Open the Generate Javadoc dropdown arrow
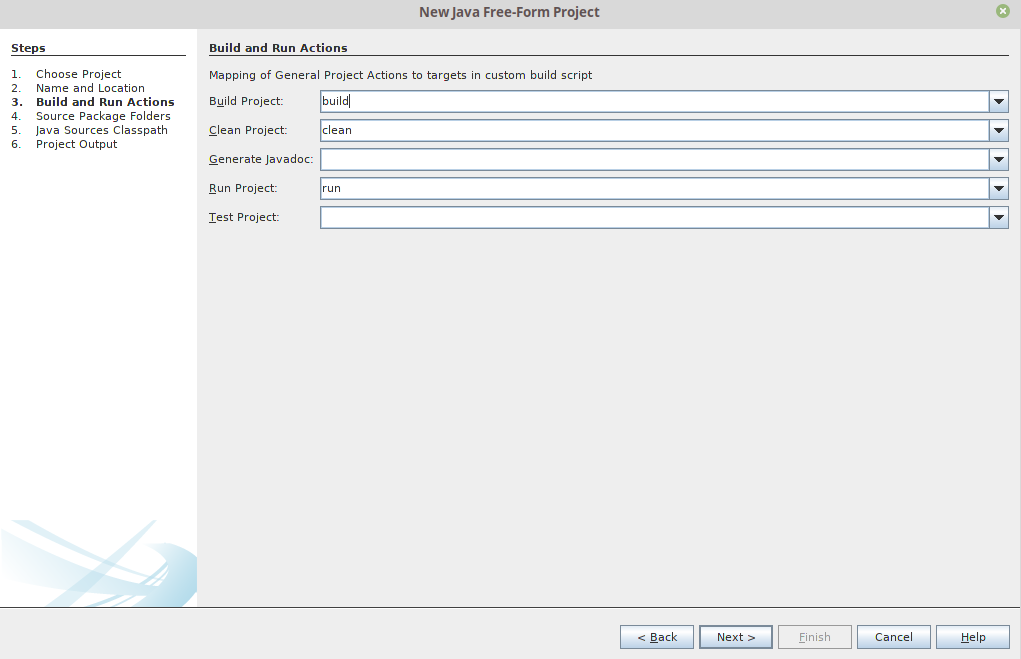The image size is (1021, 659). click(998, 160)
